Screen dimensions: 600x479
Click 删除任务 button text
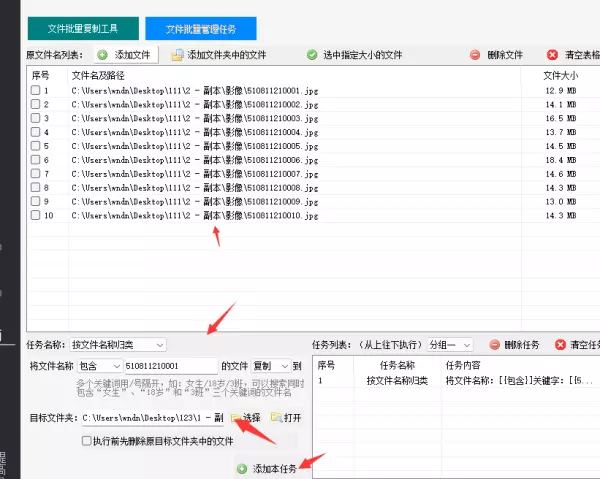point(522,345)
